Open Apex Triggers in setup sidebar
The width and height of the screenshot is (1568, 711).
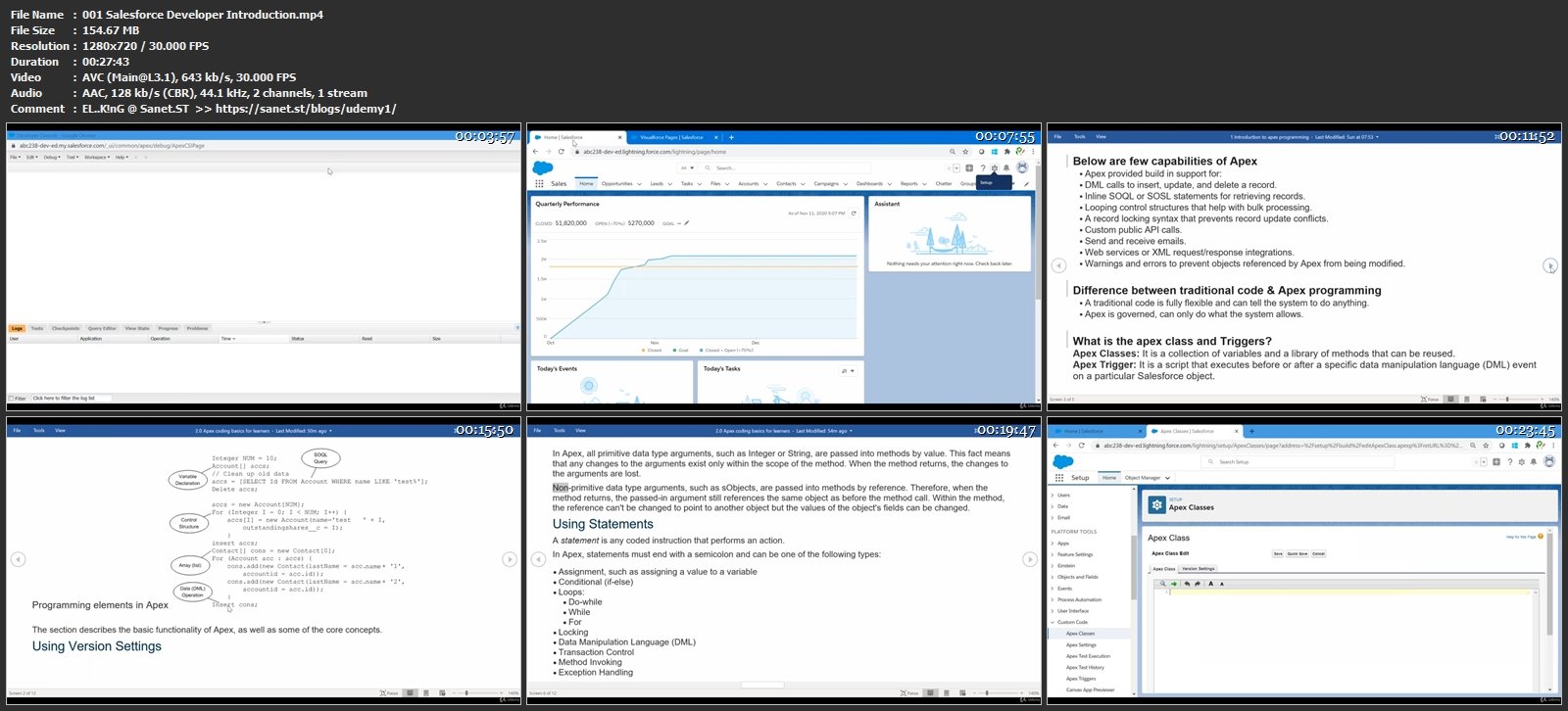pos(1081,679)
